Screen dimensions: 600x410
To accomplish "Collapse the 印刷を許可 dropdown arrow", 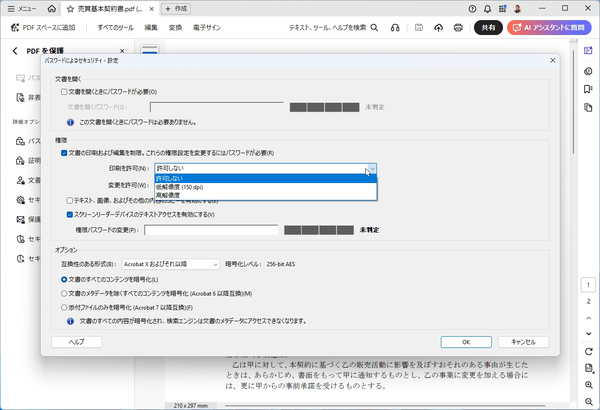I will coord(372,168).
